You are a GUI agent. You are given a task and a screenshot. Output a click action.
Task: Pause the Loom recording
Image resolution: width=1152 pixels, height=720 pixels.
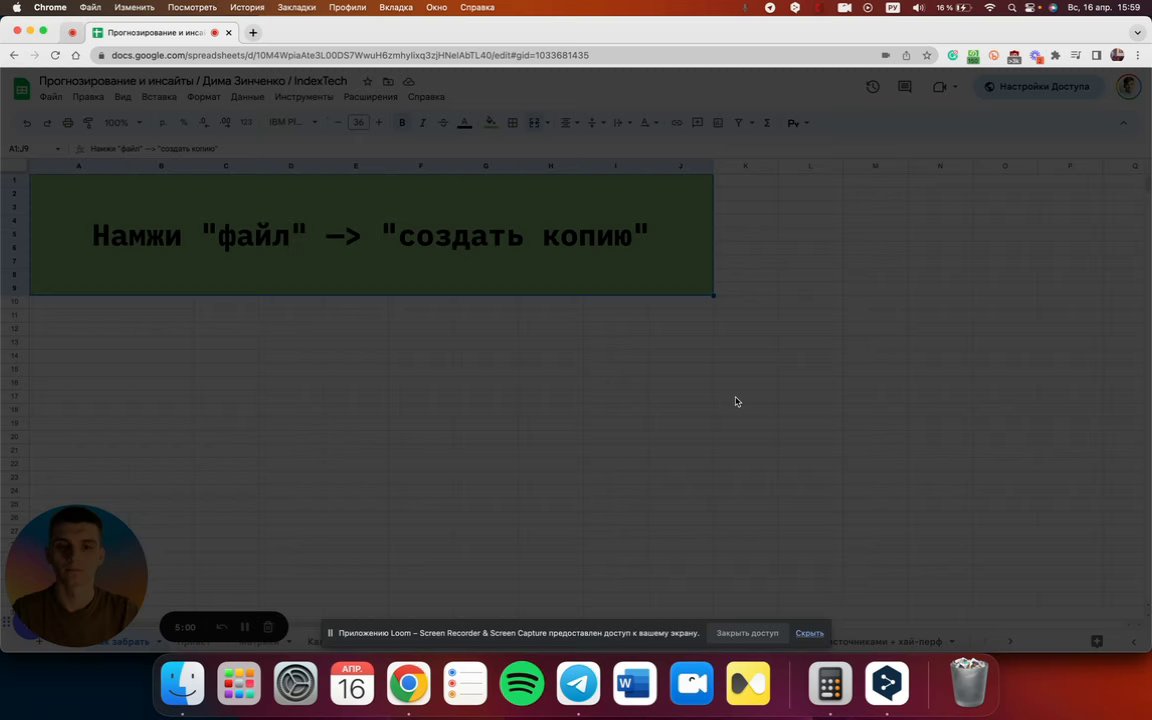point(245,627)
